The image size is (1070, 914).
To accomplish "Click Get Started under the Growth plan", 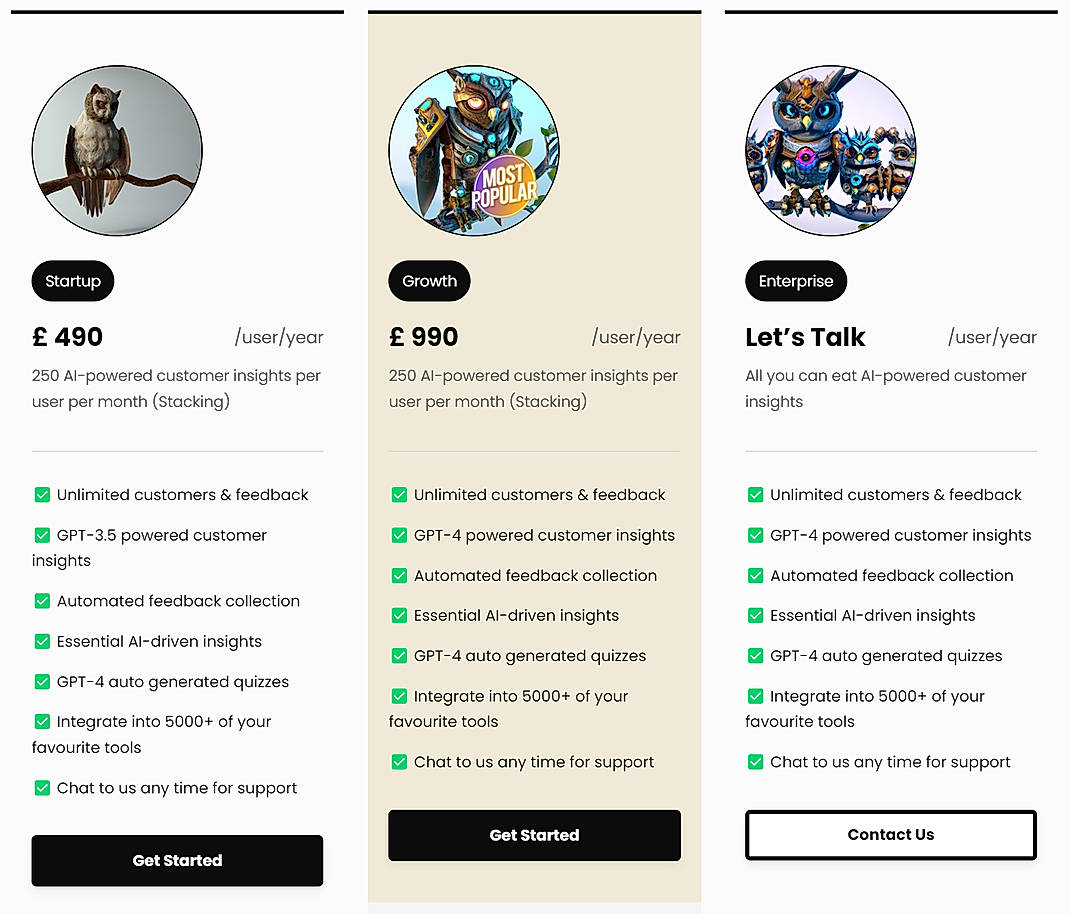I will [534, 835].
